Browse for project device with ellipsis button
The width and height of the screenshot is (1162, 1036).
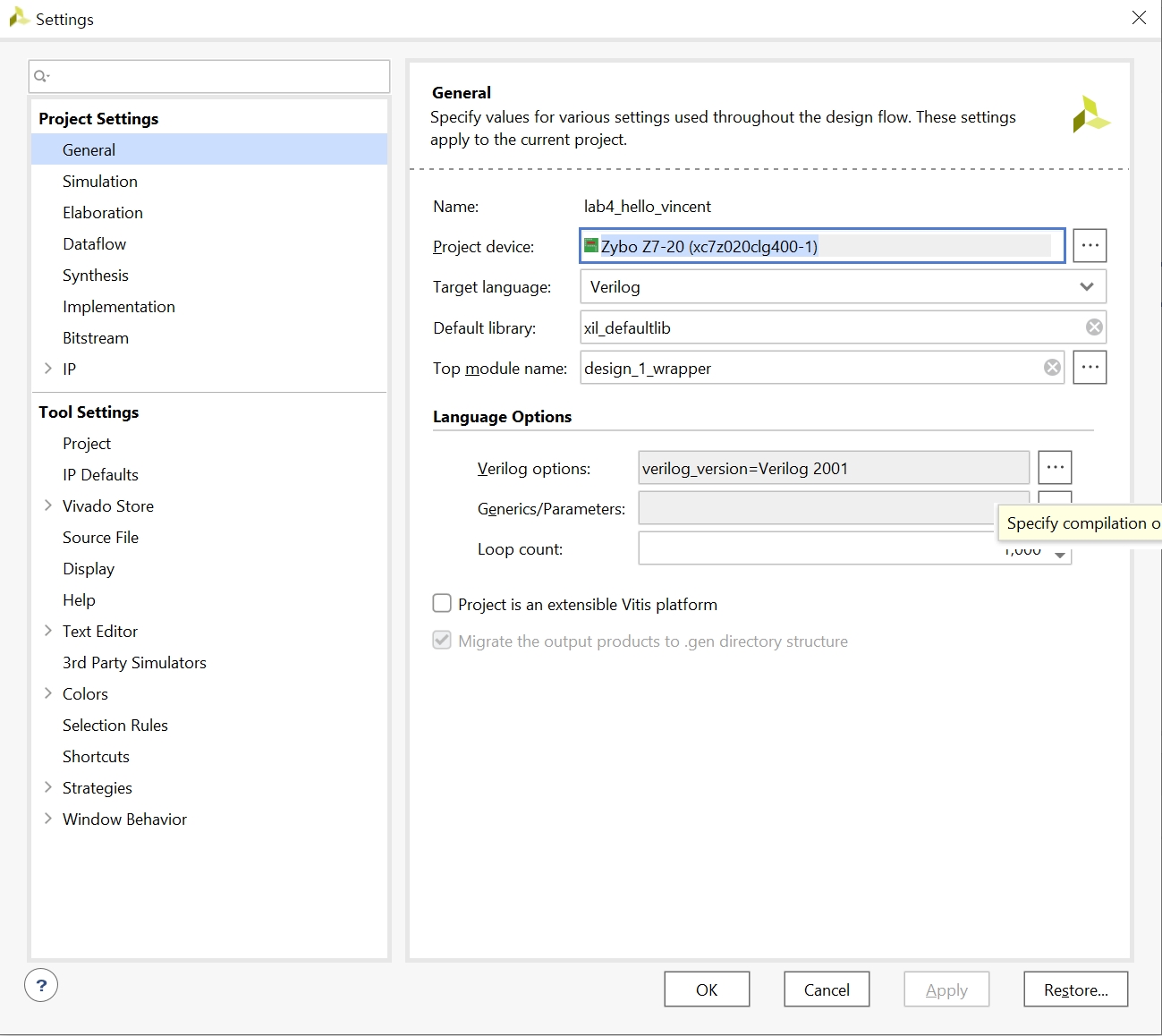point(1090,245)
